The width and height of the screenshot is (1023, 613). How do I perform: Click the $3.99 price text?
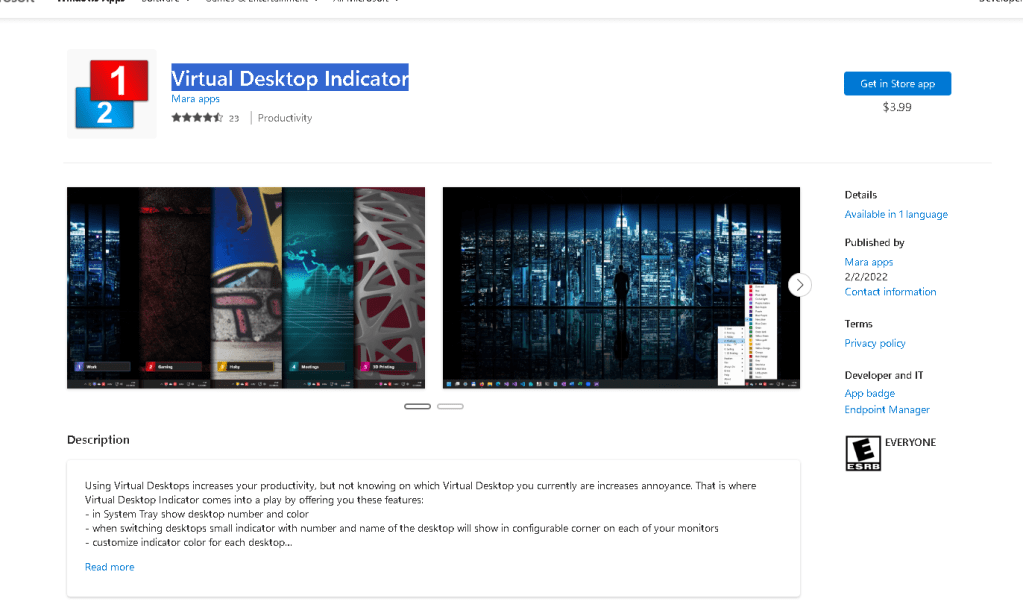(897, 107)
